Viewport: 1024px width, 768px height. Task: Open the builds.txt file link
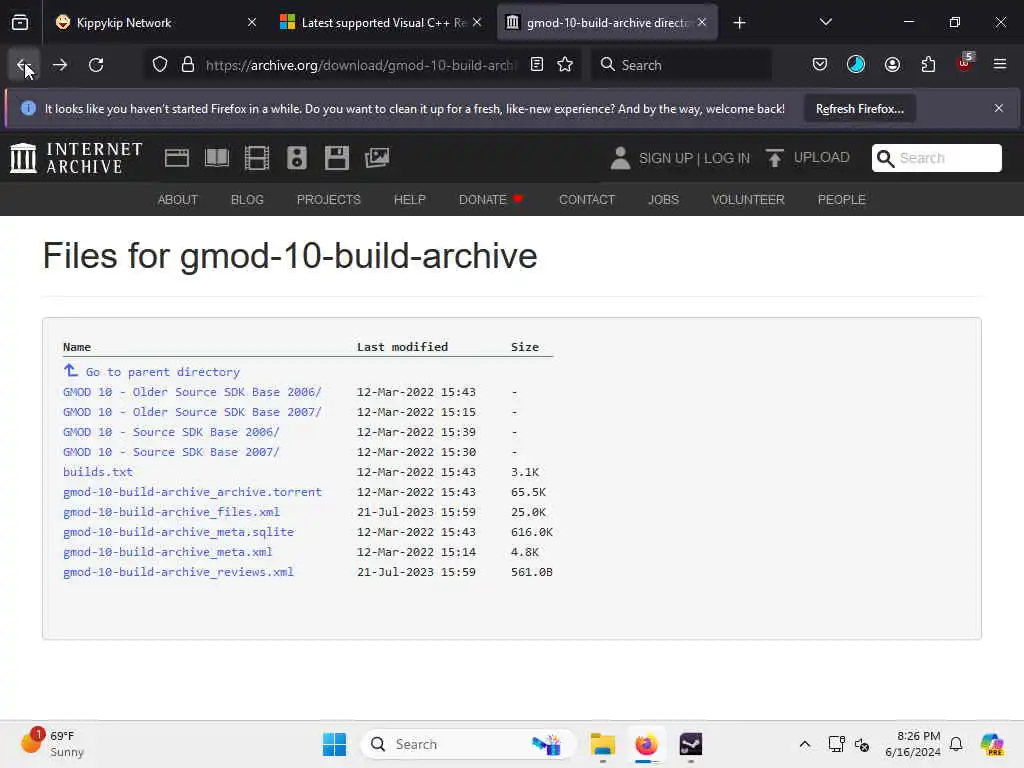click(x=98, y=472)
